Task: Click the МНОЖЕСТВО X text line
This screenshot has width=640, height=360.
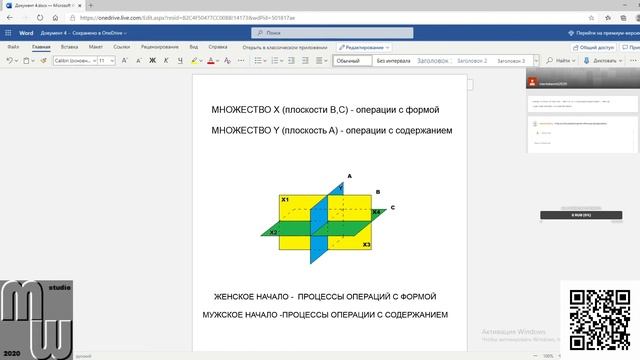Action: tap(325, 110)
